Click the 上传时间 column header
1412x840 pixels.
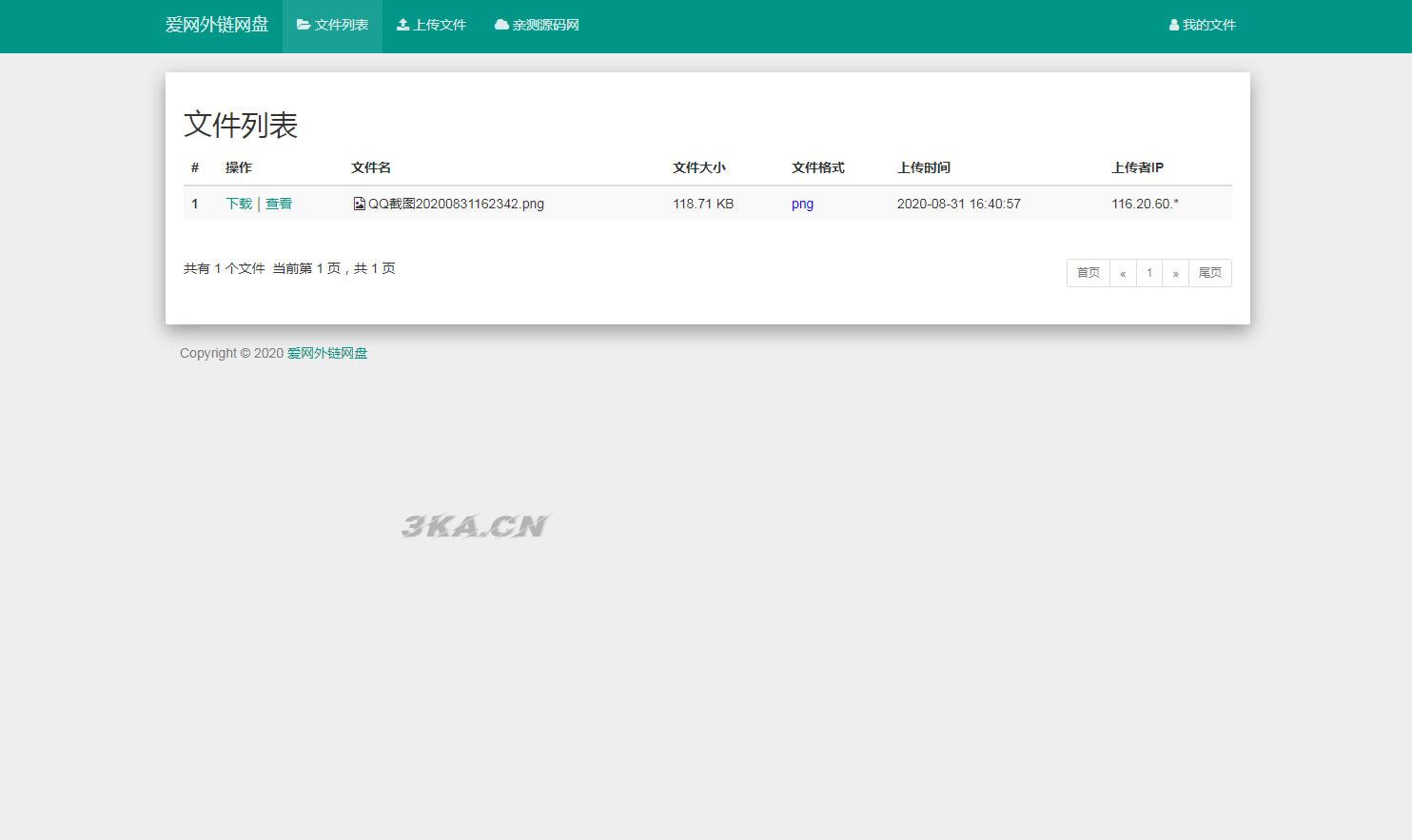pyautogui.click(x=924, y=167)
